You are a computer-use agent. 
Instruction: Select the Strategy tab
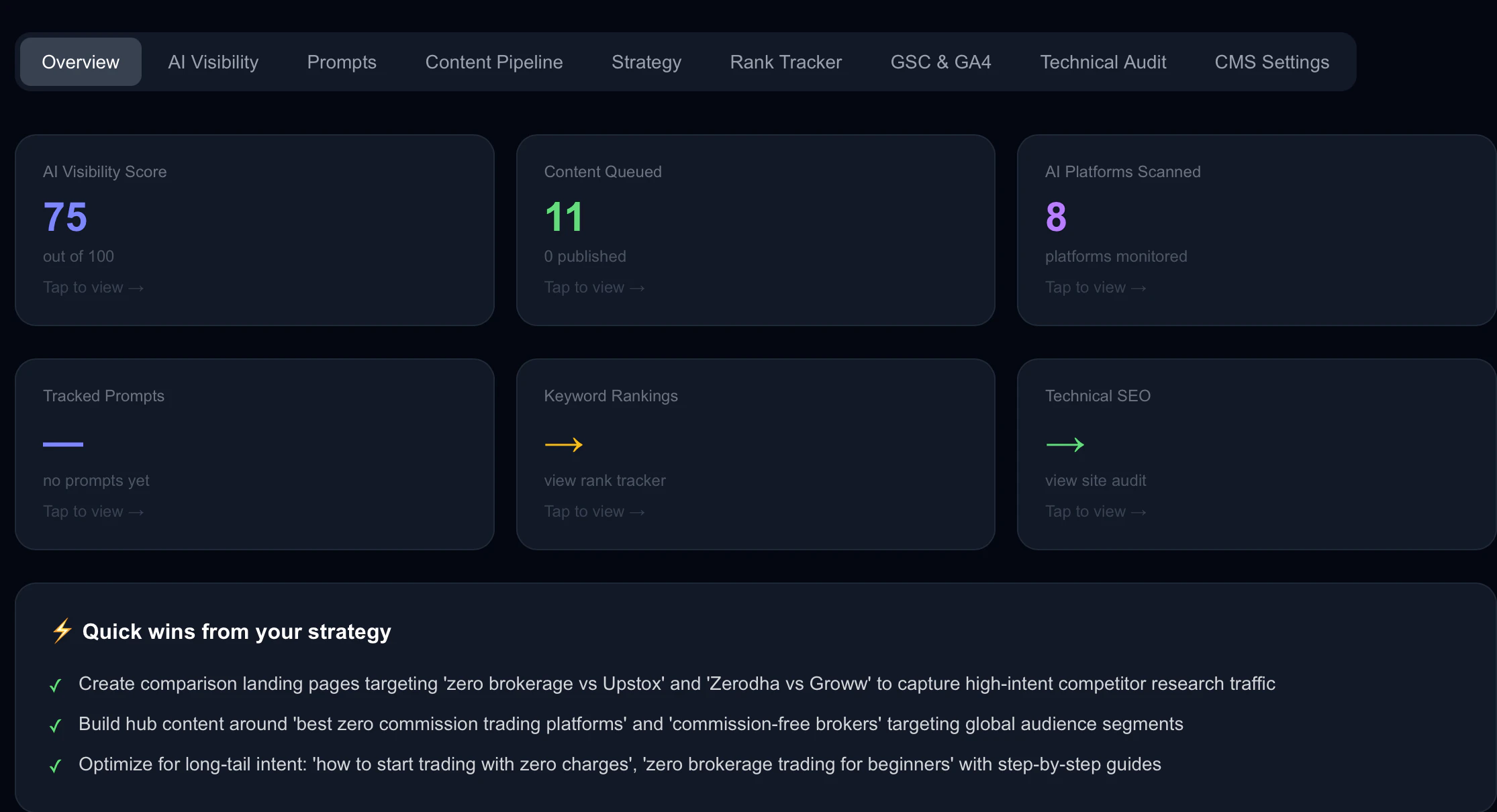pyautogui.click(x=646, y=62)
